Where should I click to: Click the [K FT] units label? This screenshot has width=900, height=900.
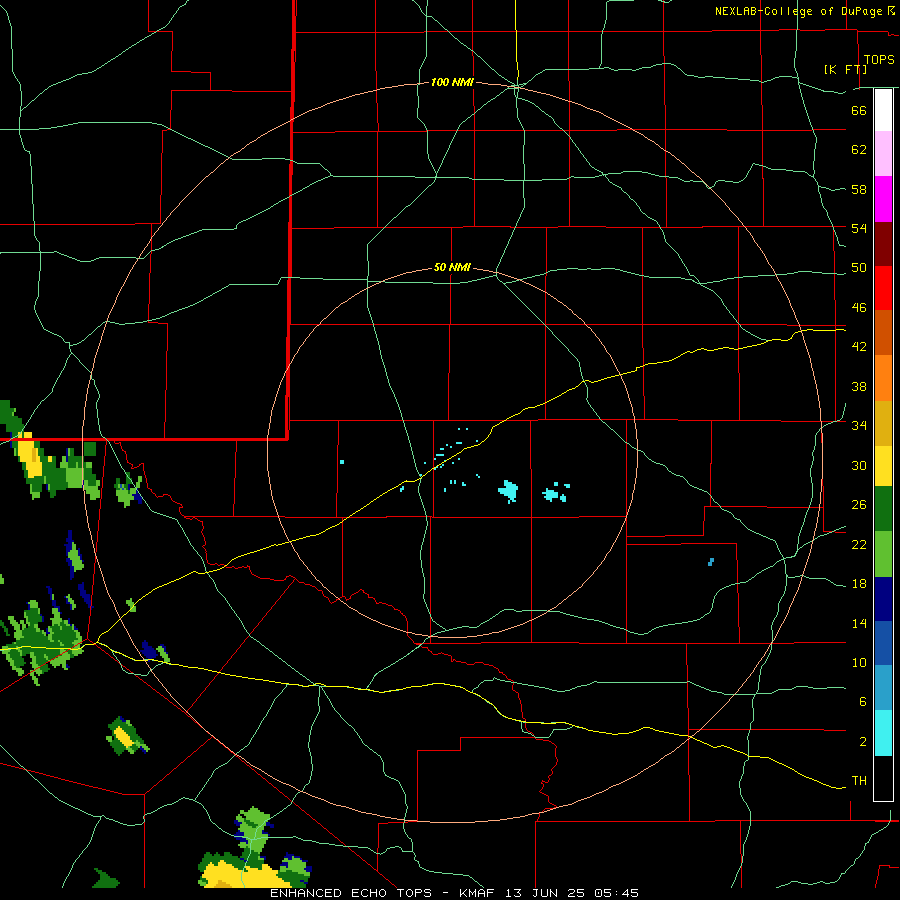pos(845,69)
